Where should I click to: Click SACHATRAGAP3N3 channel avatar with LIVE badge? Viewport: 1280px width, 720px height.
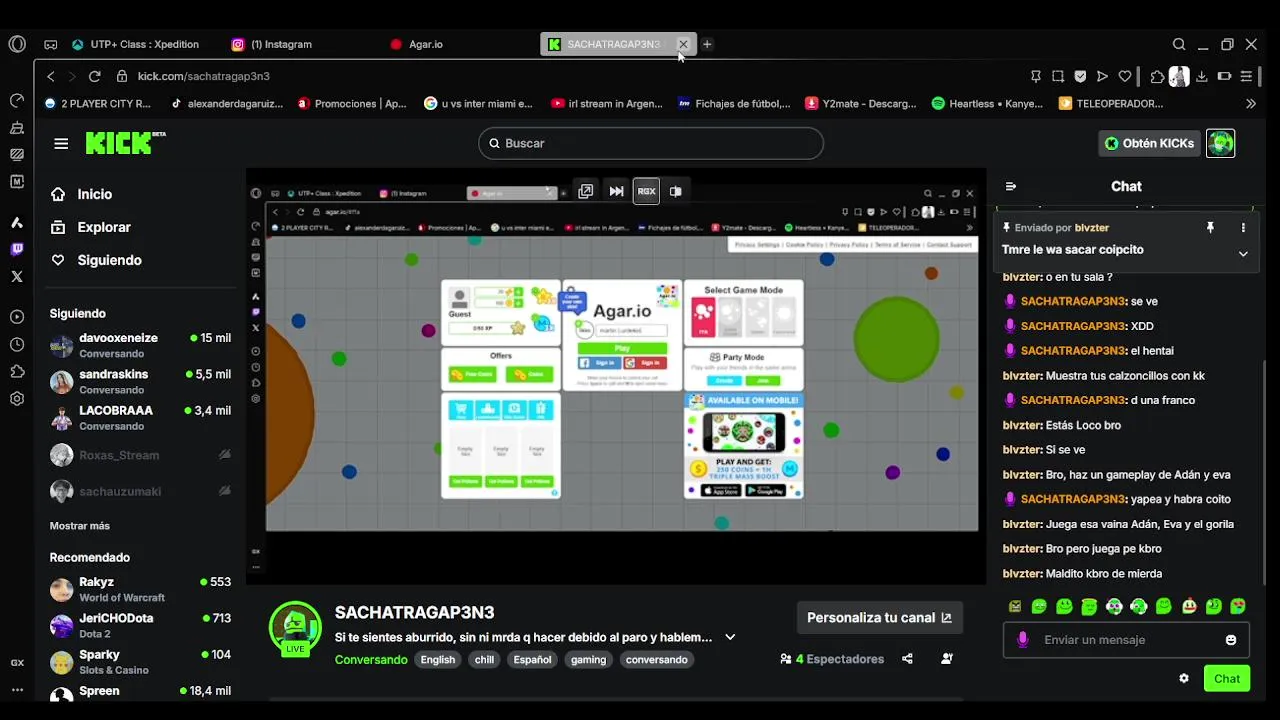[295, 628]
